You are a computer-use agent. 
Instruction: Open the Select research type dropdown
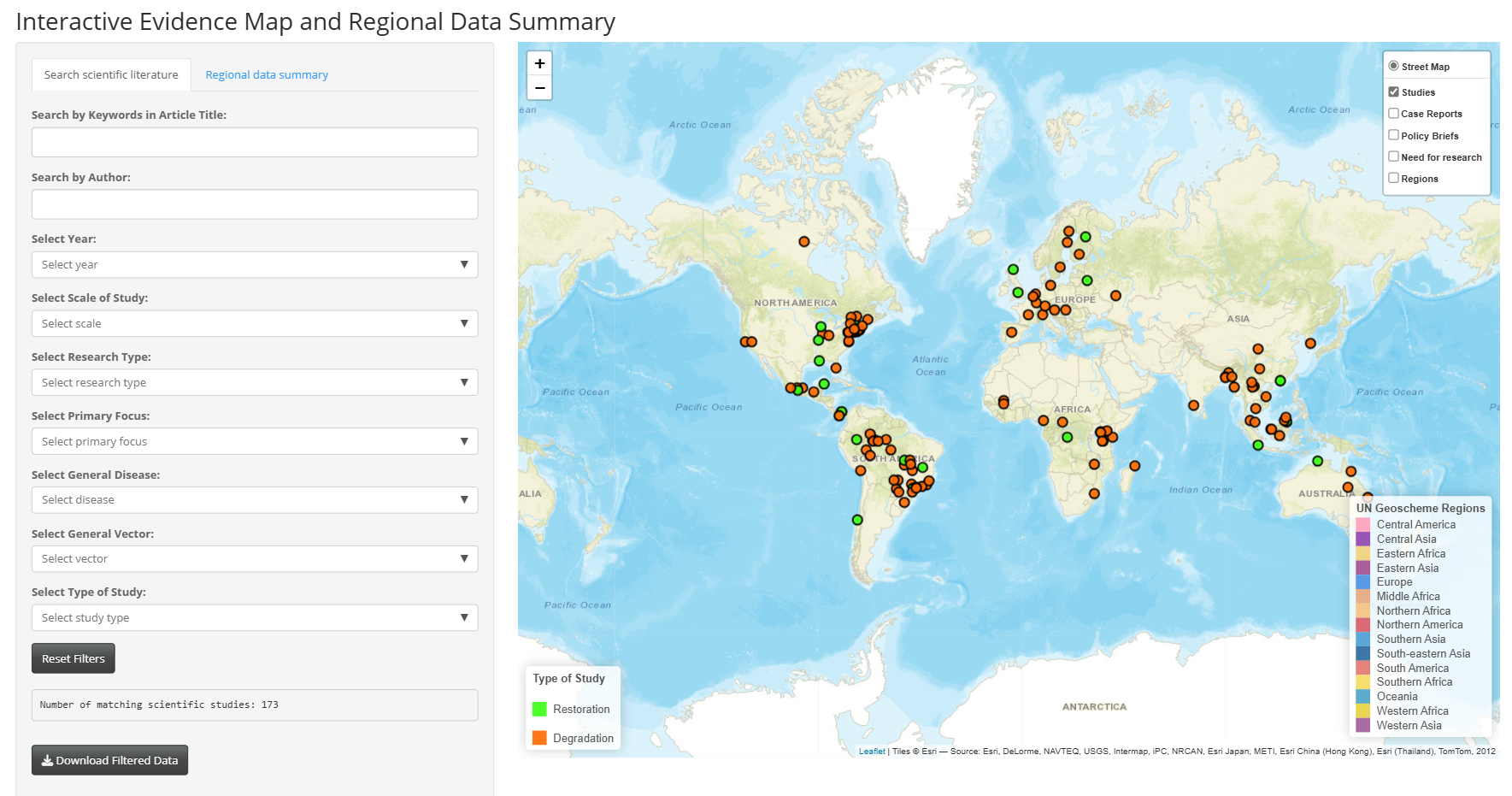[255, 382]
